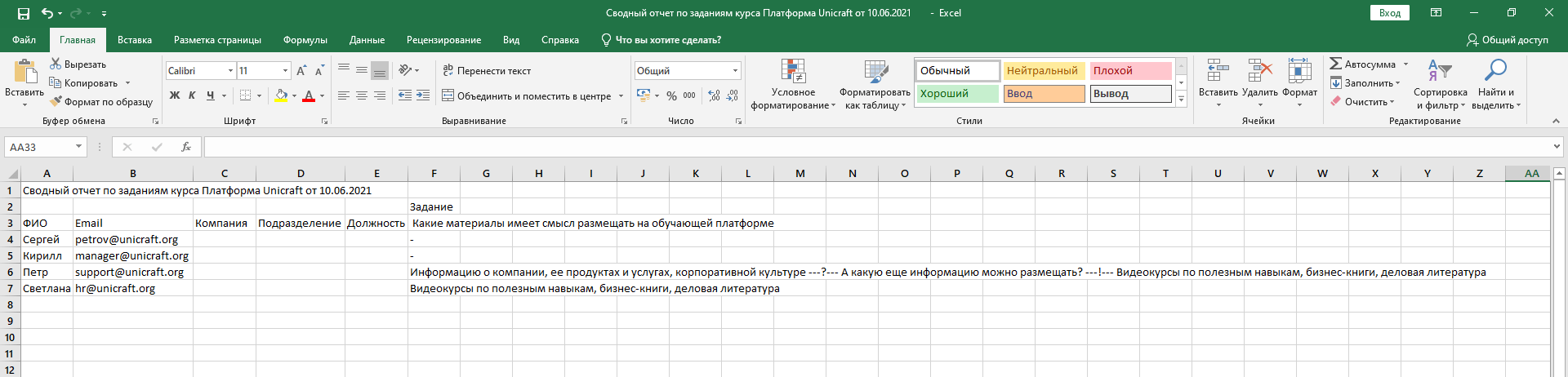Open Find and Select magnifier icon

[1495, 71]
